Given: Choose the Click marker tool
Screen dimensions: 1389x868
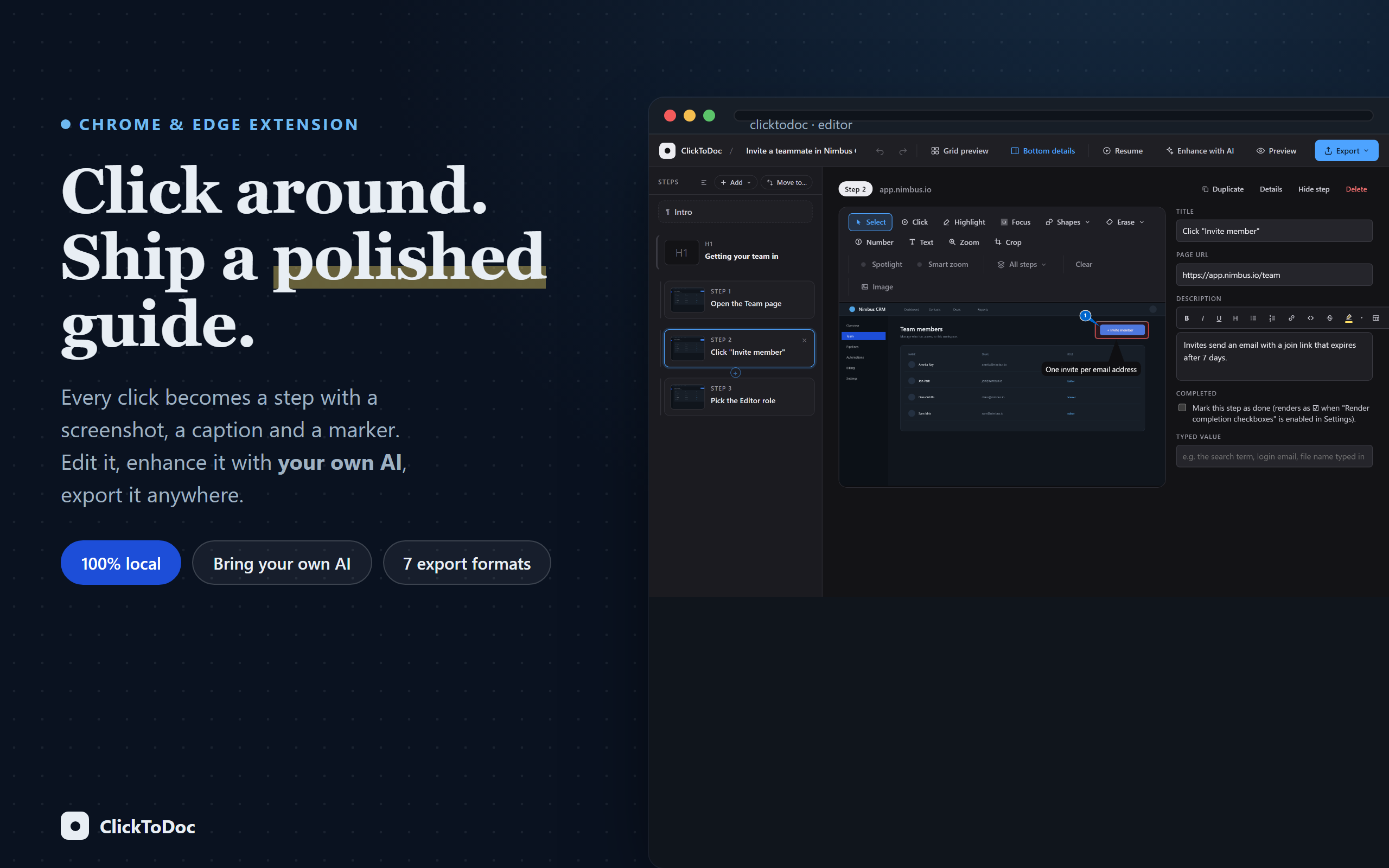Looking at the screenshot, I should [x=914, y=222].
